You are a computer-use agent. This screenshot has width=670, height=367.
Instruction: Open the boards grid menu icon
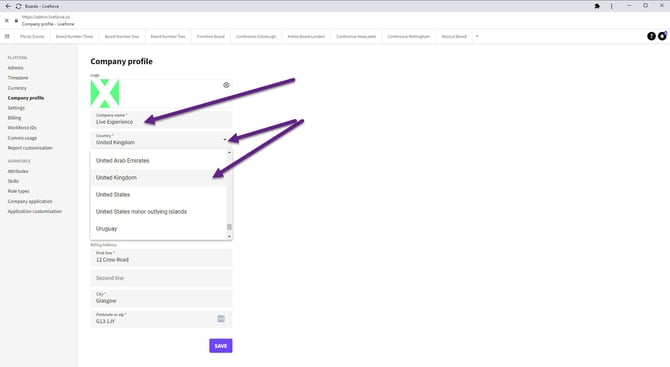(7, 36)
